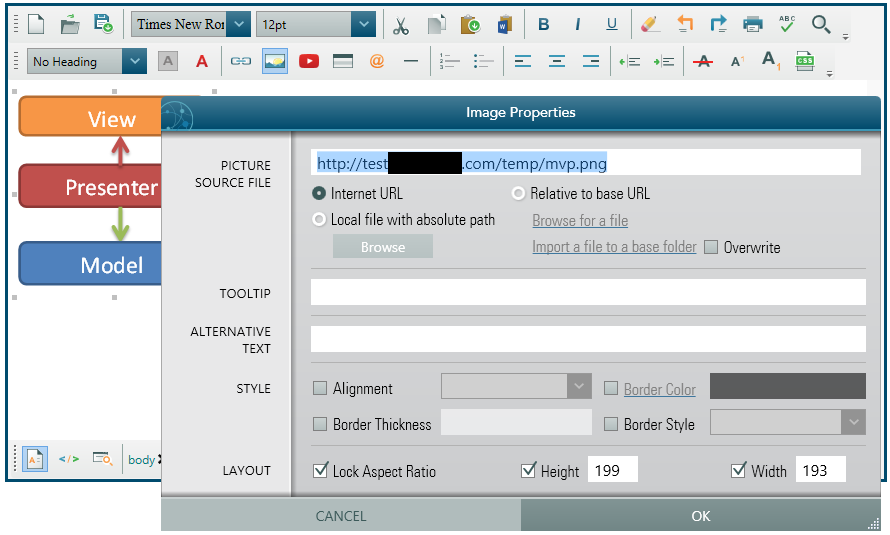This screenshot has height=535, width=890.
Task: Click the Insert hyperlink icon
Action: [x=240, y=61]
